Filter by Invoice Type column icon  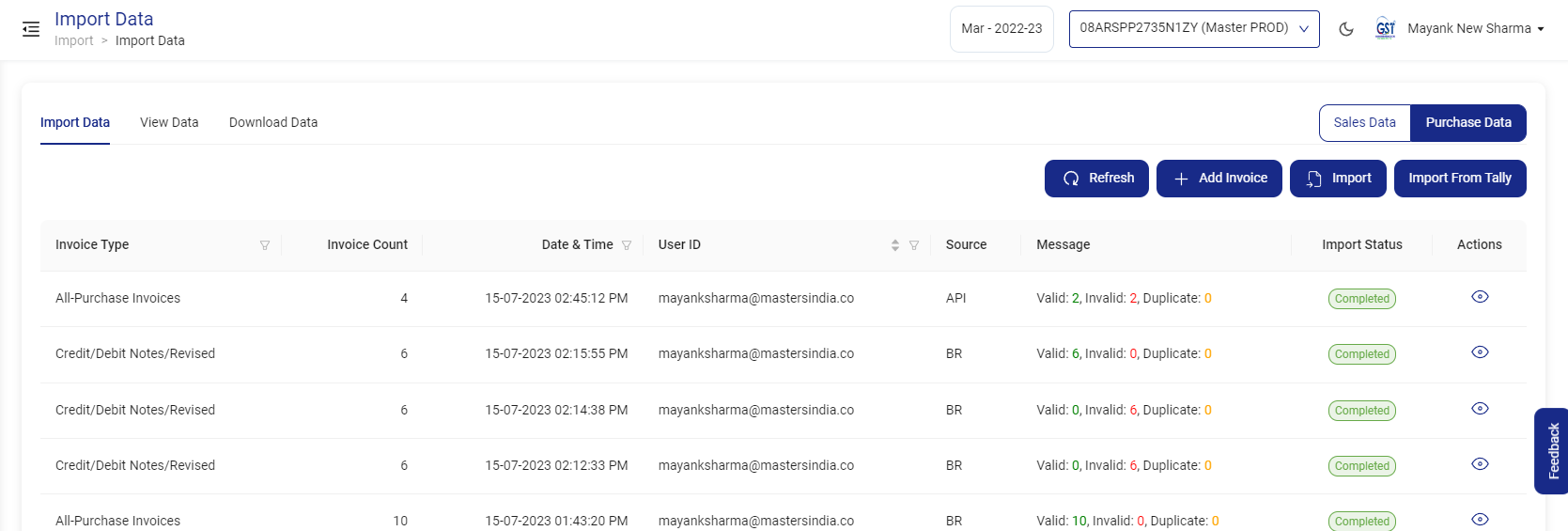[x=265, y=245]
